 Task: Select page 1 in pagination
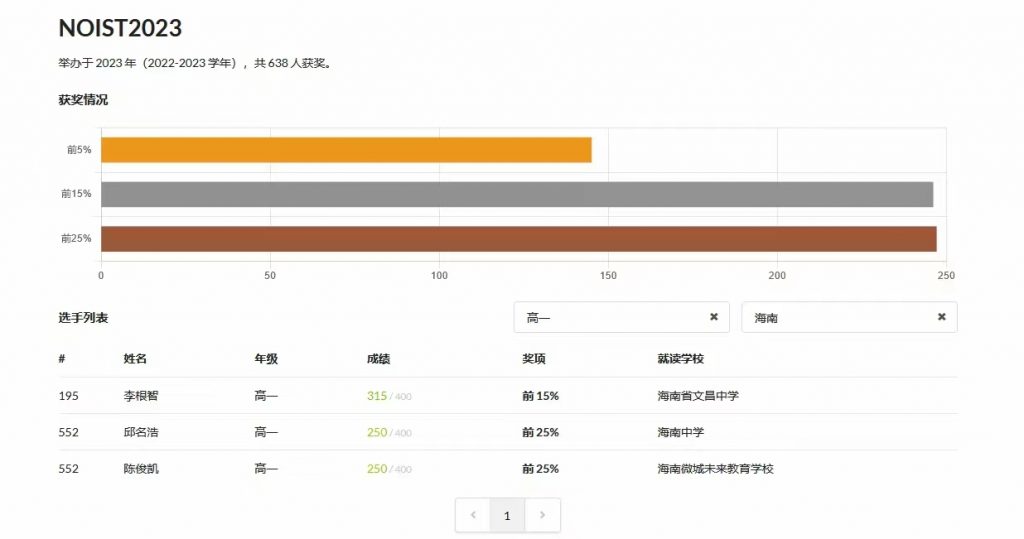(x=507, y=515)
